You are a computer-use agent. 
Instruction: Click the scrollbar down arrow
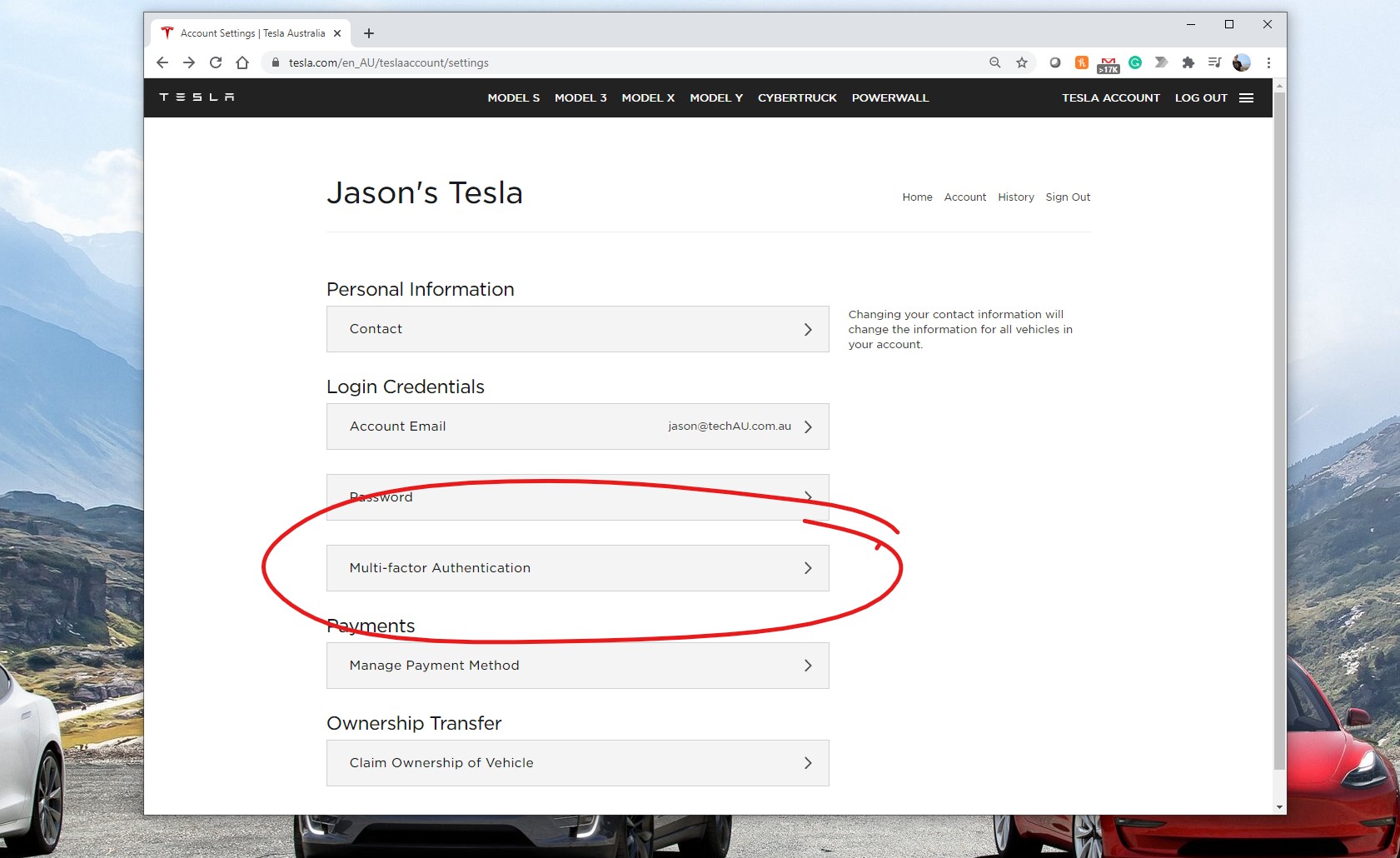coord(1279,807)
